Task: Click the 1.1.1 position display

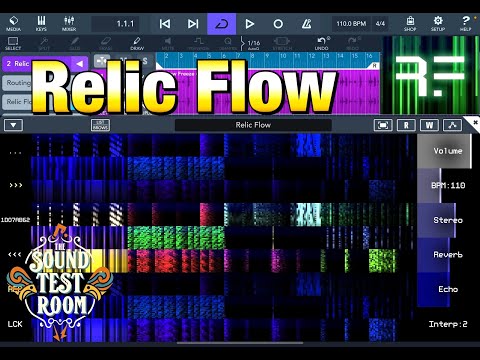Action: (115, 24)
